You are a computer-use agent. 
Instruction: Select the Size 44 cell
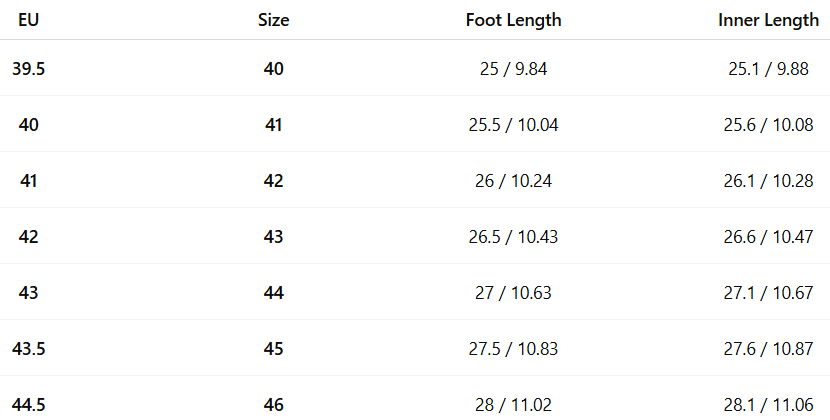pos(273,293)
